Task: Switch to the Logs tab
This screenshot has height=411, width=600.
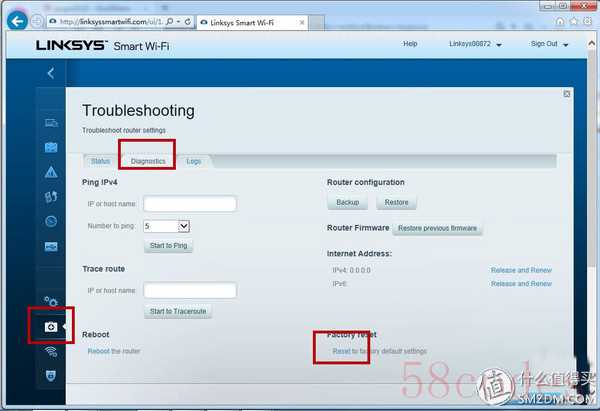Action: pos(193,161)
